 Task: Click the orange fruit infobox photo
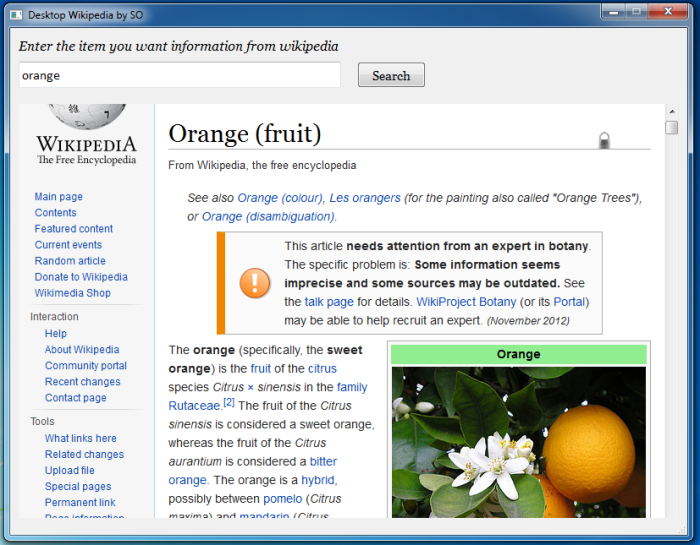519,442
